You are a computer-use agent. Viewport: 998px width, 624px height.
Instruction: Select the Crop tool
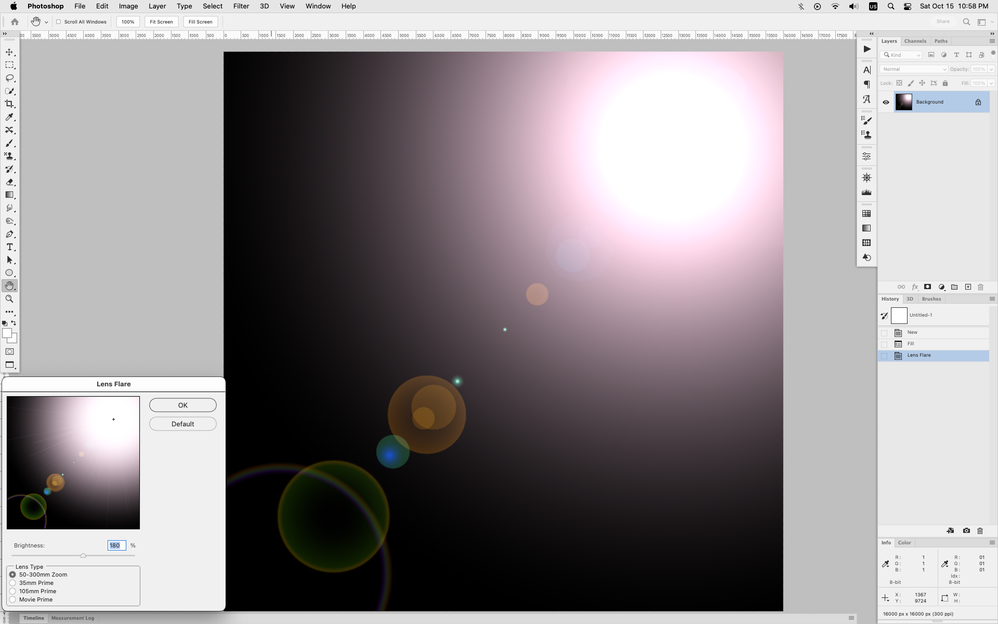point(10,102)
